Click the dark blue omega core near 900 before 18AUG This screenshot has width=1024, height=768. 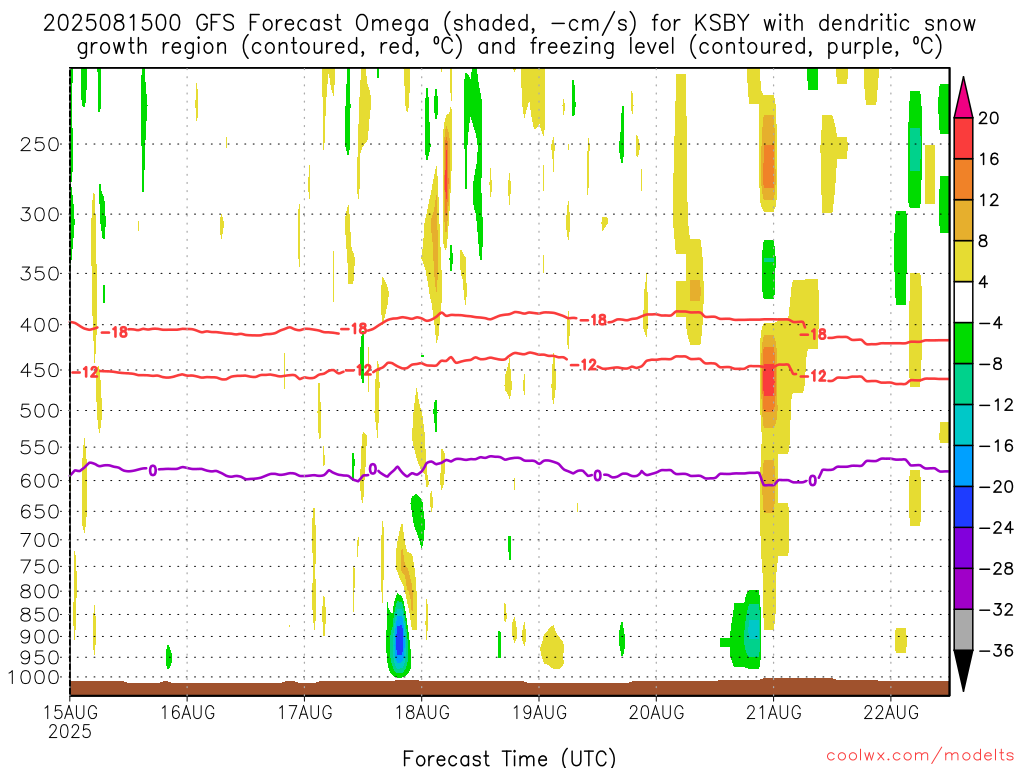click(399, 639)
